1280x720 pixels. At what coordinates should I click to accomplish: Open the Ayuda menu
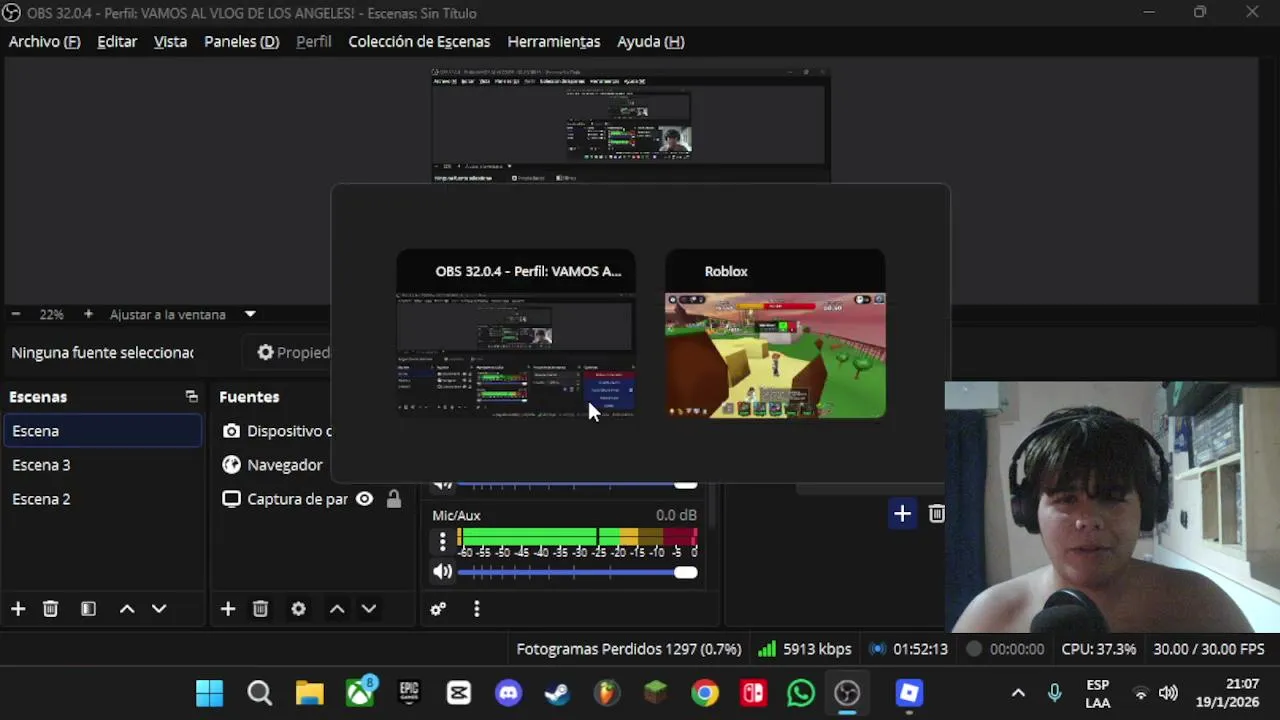(650, 41)
